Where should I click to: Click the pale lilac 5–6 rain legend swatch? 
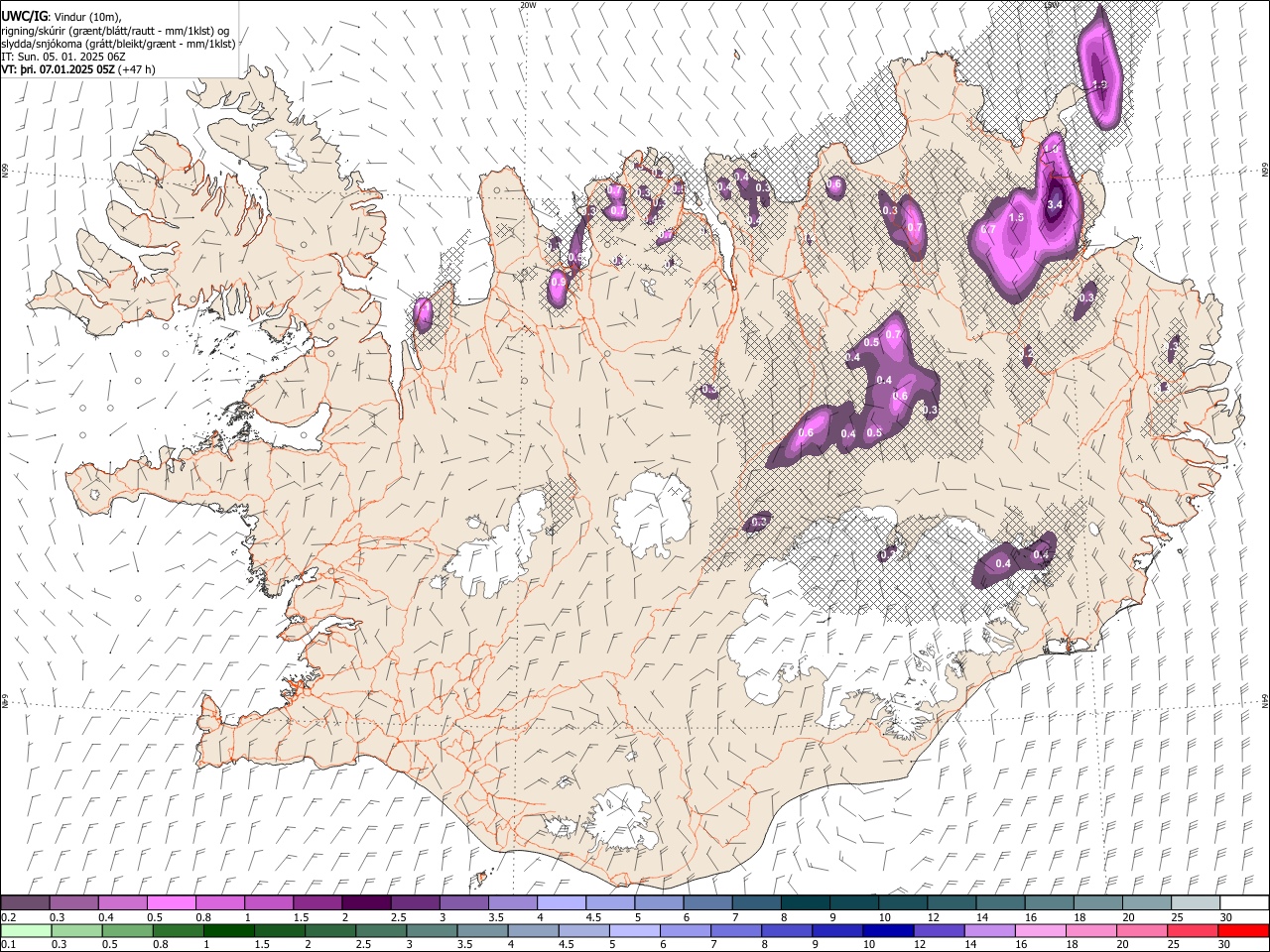[x=635, y=930]
